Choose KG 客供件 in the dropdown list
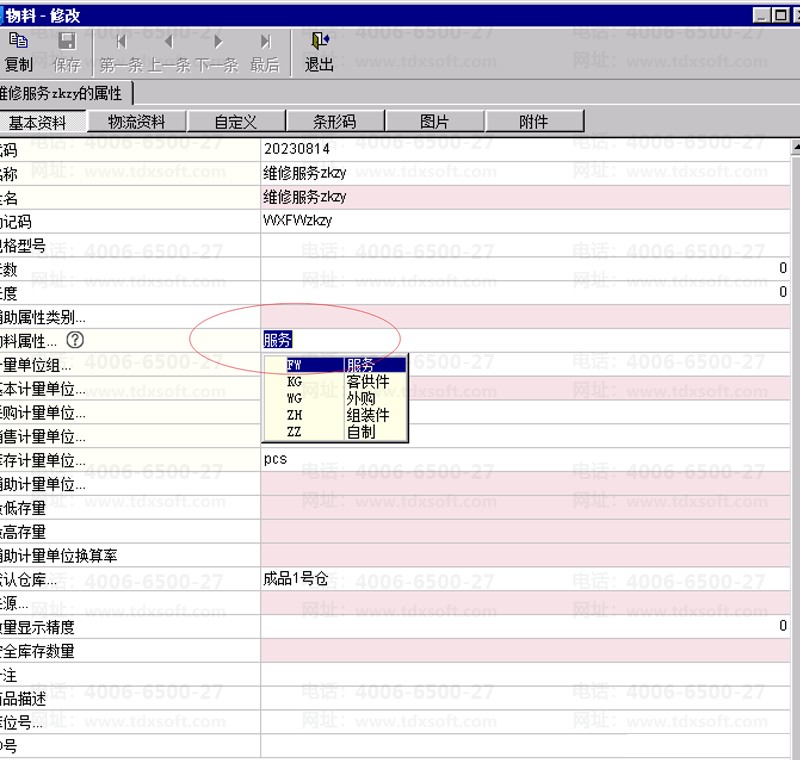 tap(335, 382)
